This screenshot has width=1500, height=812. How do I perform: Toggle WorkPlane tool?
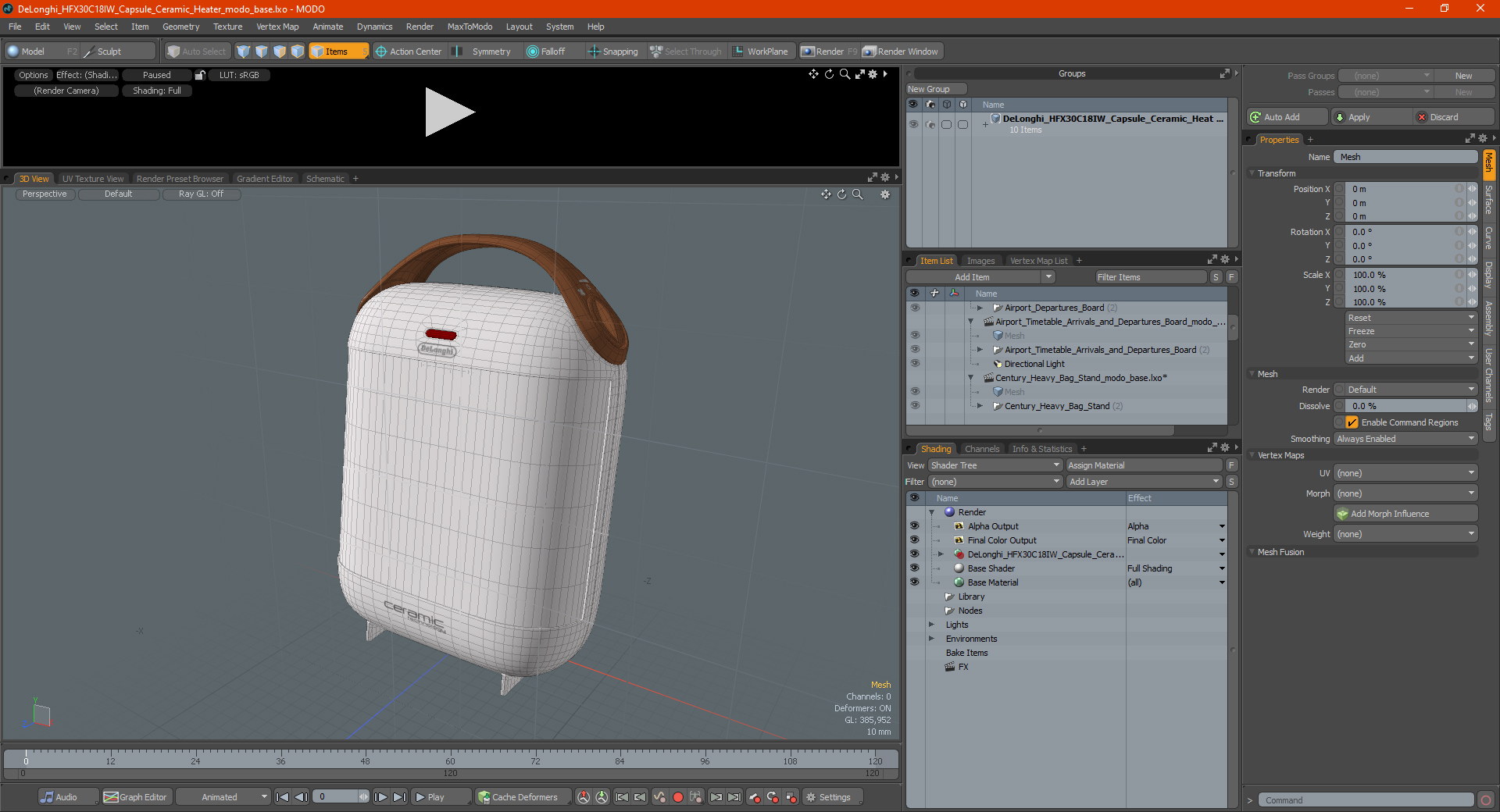[760, 52]
